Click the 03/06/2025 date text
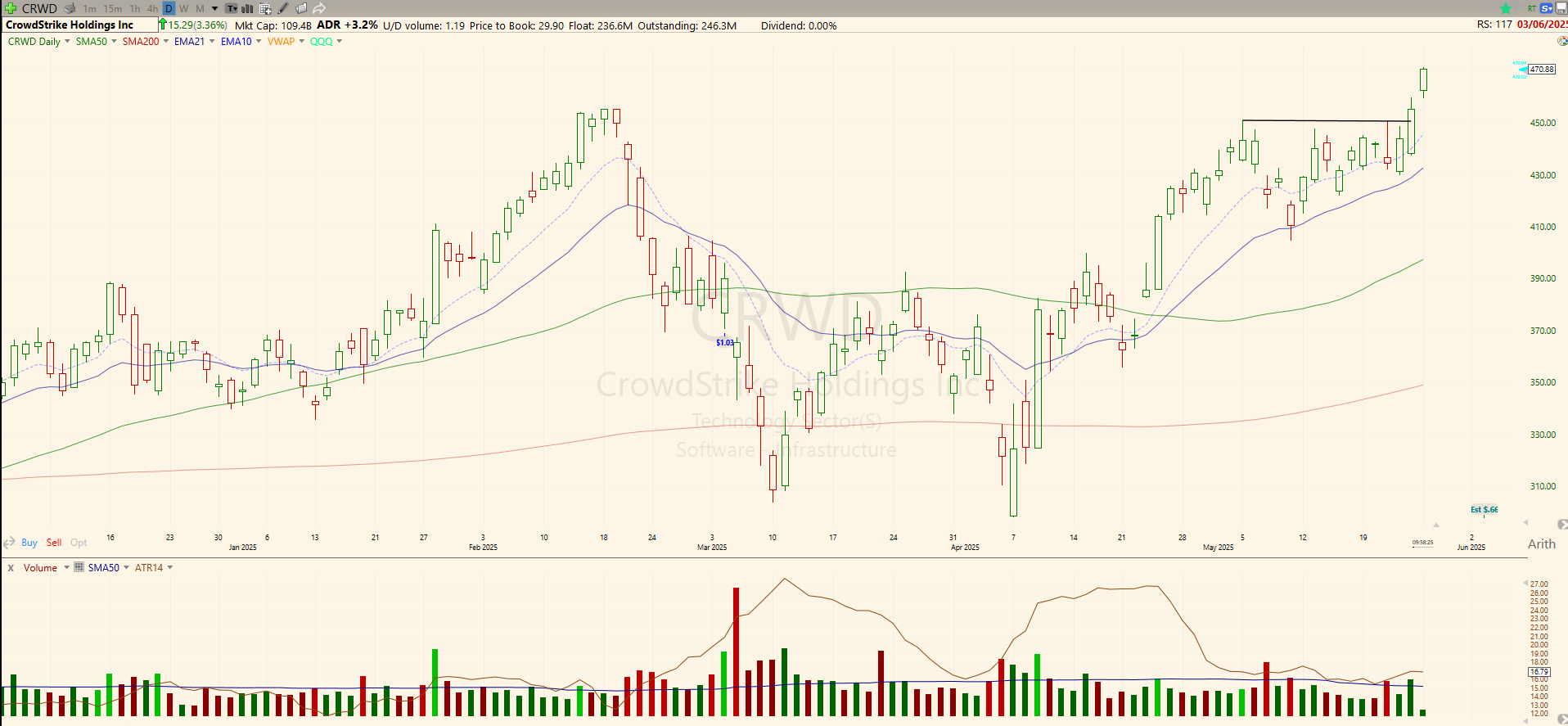The width and height of the screenshot is (1568, 726). coord(1542,25)
